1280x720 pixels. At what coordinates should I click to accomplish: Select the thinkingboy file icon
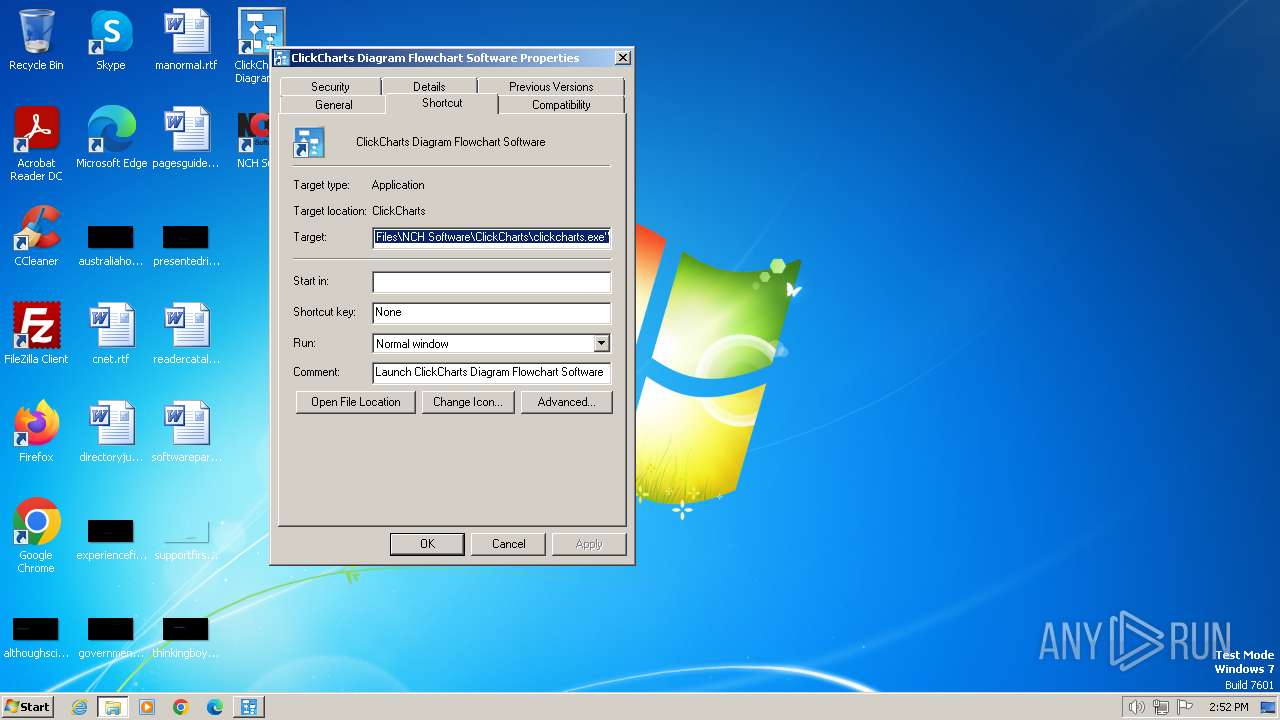(x=186, y=638)
